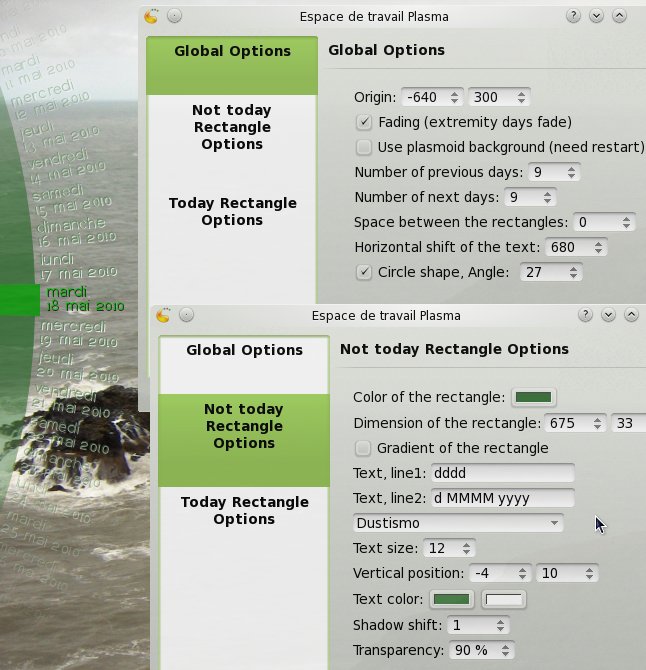Open Color of the rectangle green swatch
The width and height of the screenshot is (646, 670).
(x=534, y=397)
